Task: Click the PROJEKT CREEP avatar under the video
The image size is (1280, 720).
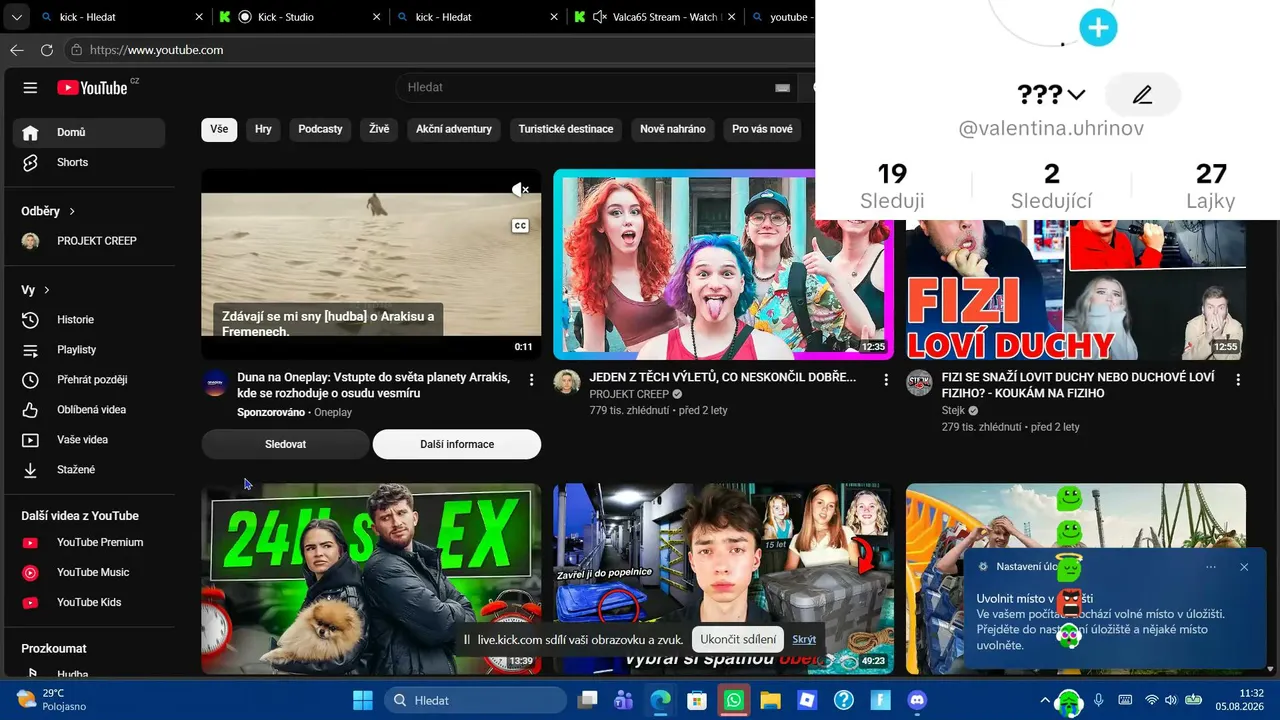Action: tap(567, 383)
